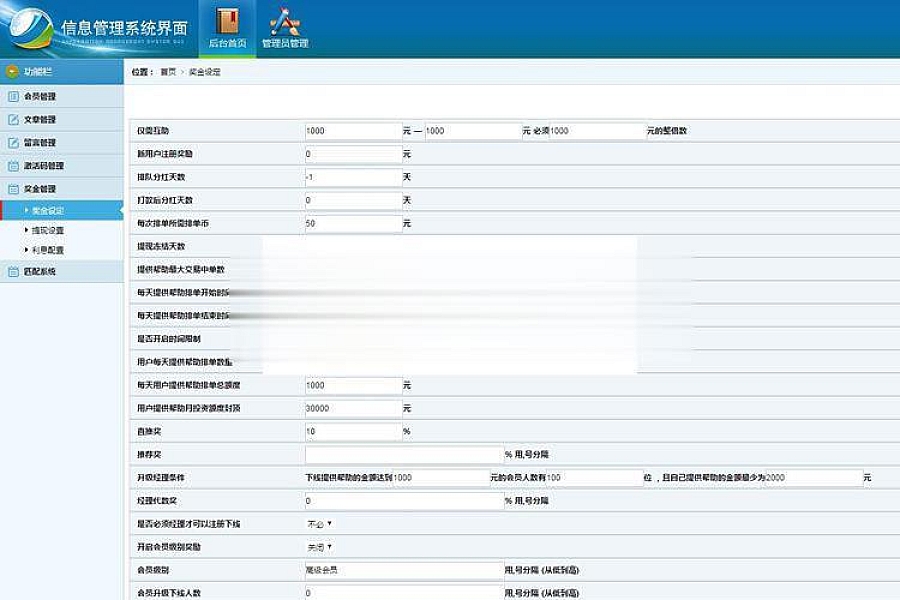
Task: Click the 匹配系统 sidebar icon
Action: point(14,271)
